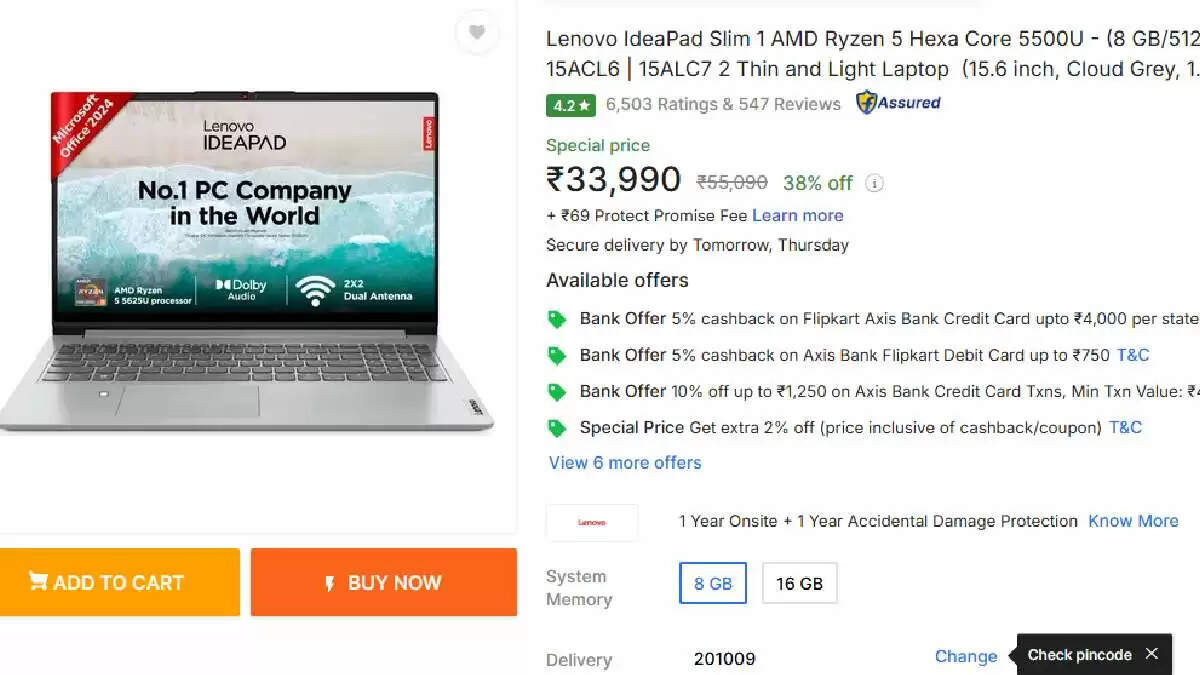Click Know More about damage protection
This screenshot has height=675, width=1200.
1133,521
